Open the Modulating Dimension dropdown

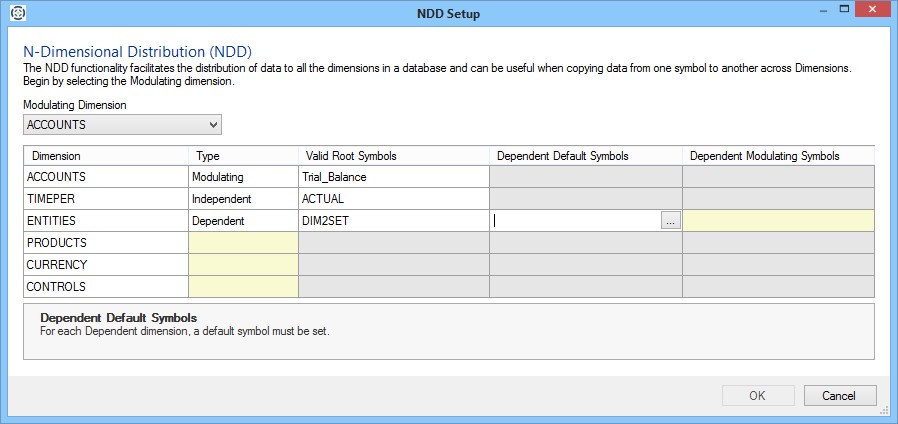pyautogui.click(x=123, y=125)
